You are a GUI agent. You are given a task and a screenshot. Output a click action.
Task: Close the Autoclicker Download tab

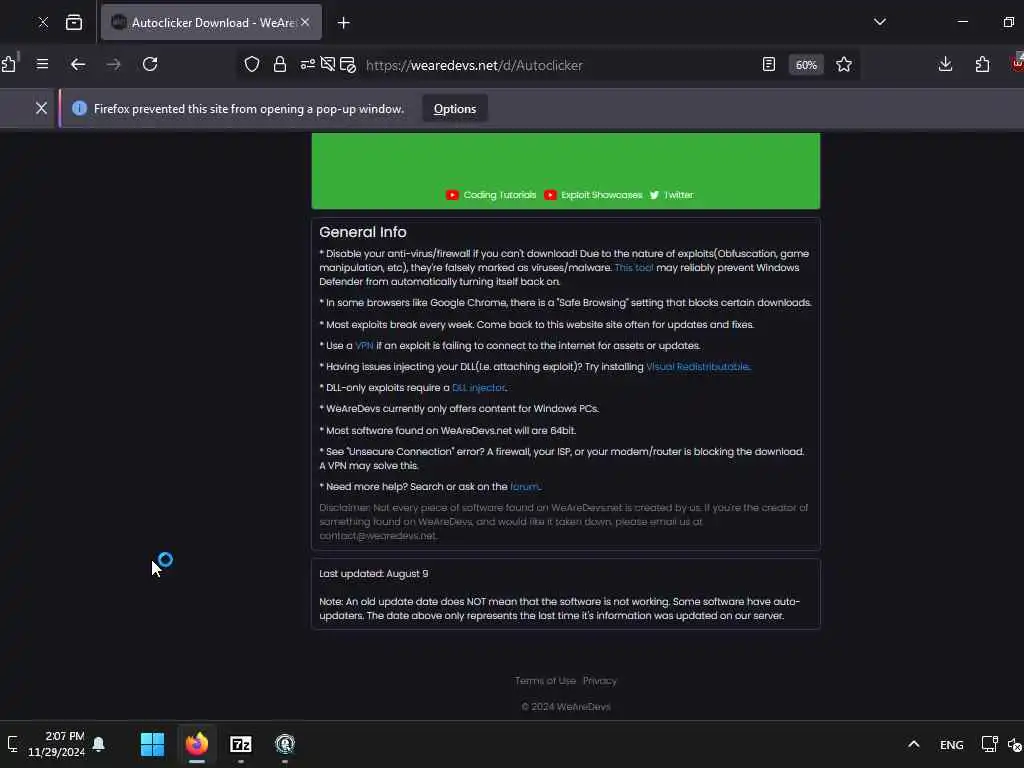(x=305, y=22)
